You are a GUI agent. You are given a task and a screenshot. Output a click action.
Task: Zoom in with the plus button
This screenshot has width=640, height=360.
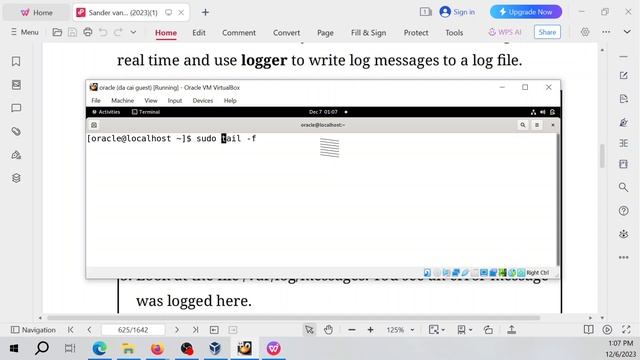(370, 330)
